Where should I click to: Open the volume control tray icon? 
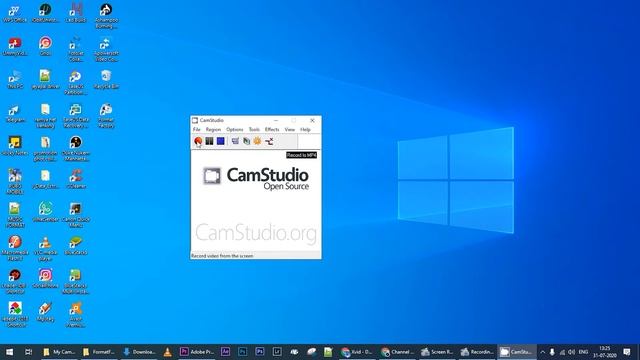point(571,352)
